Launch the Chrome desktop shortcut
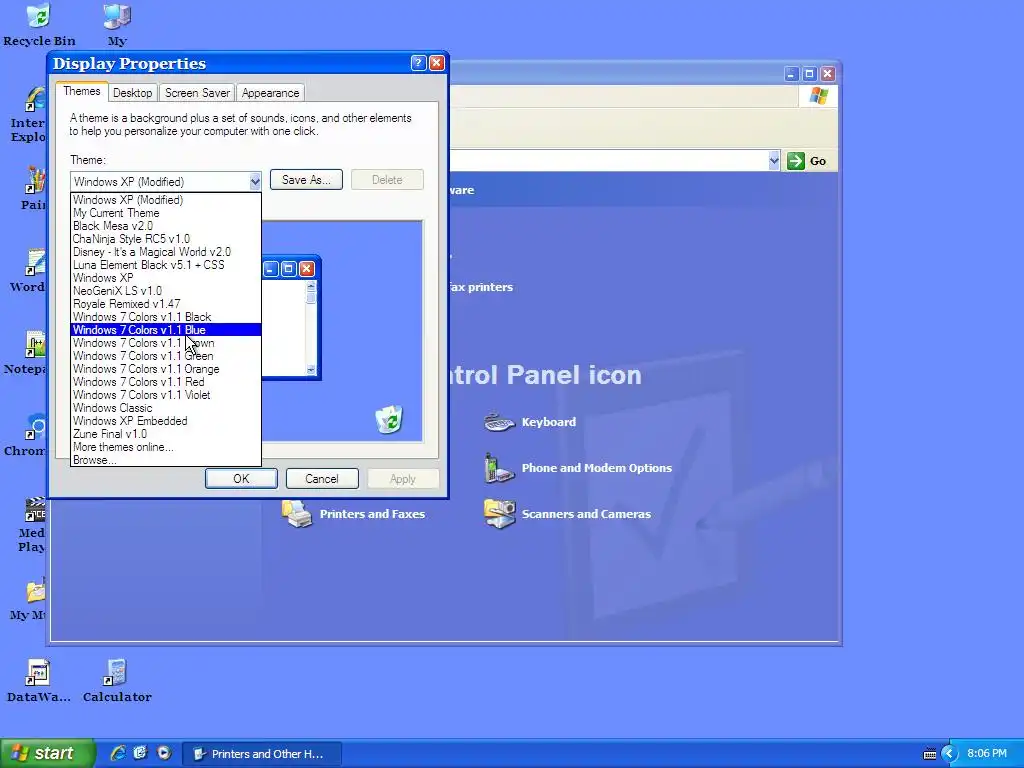The height and width of the screenshot is (768, 1024). point(26,435)
